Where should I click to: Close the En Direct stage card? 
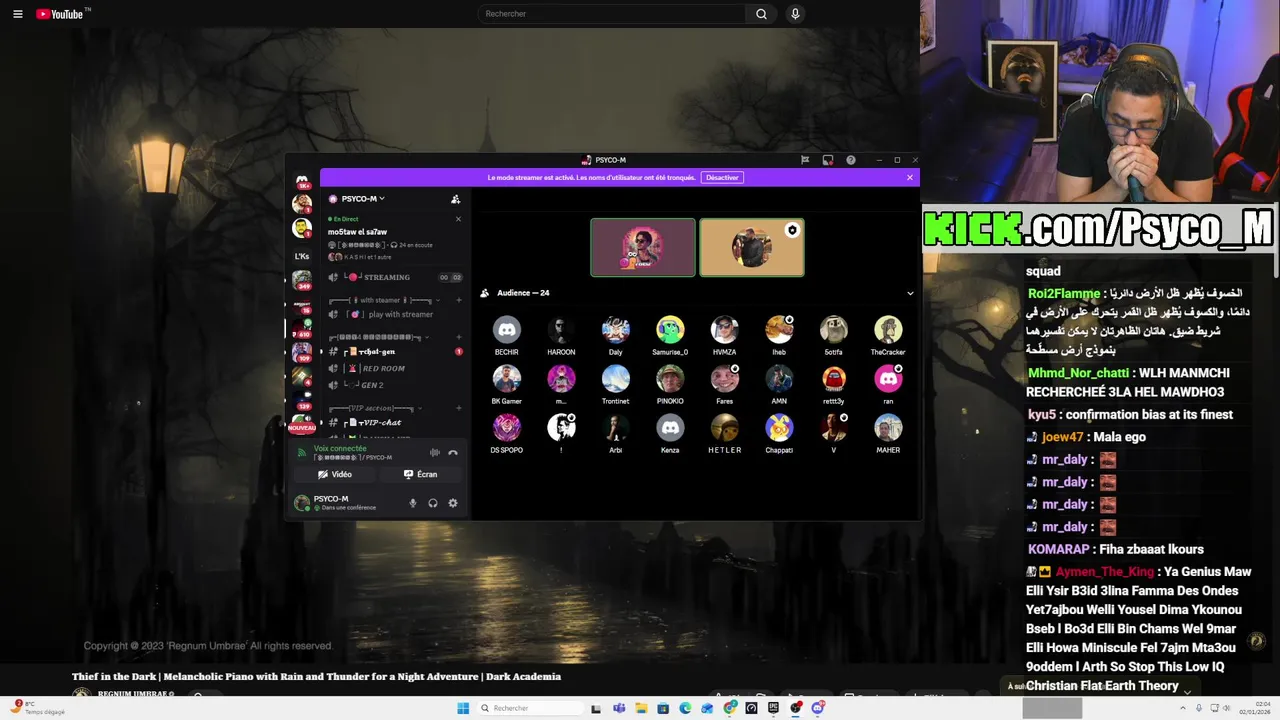tap(458, 219)
